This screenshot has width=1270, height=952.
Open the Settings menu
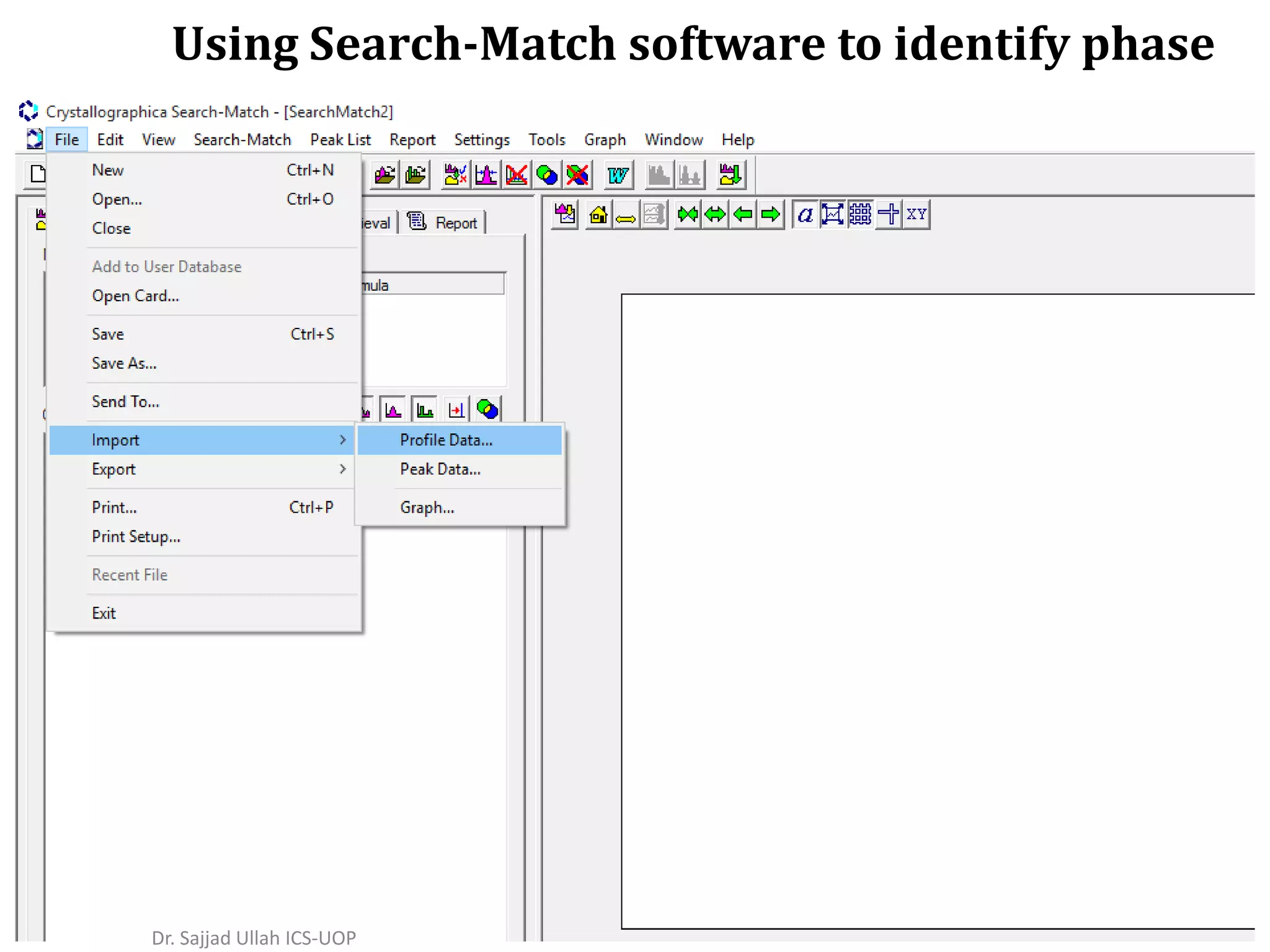[482, 139]
